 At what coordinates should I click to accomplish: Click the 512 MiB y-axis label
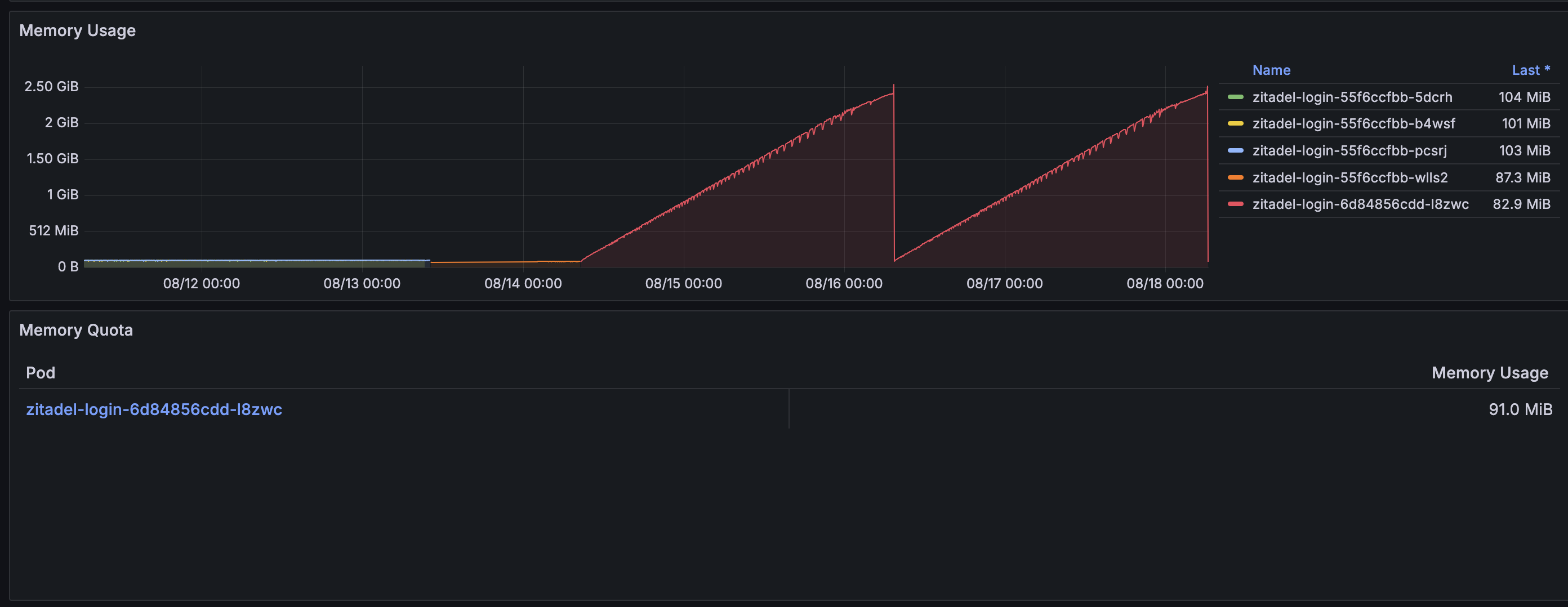54,230
